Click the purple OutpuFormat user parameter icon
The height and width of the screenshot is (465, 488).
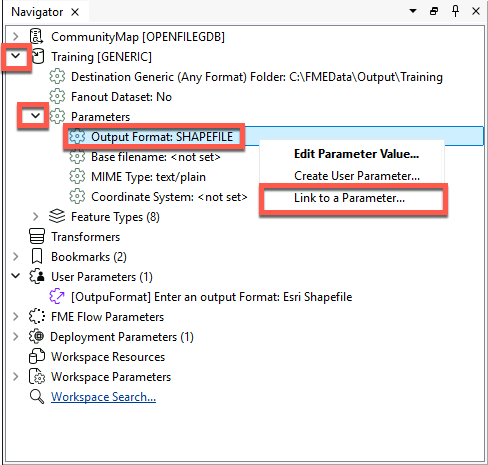tap(57, 296)
